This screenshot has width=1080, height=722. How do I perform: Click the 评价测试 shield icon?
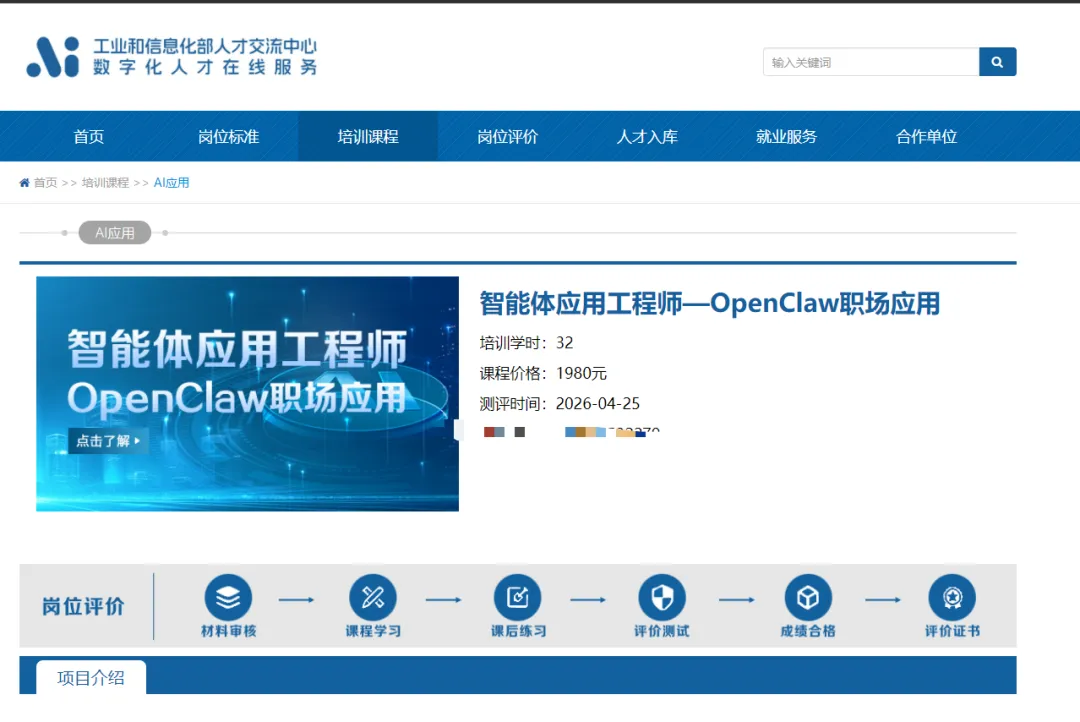[662, 597]
